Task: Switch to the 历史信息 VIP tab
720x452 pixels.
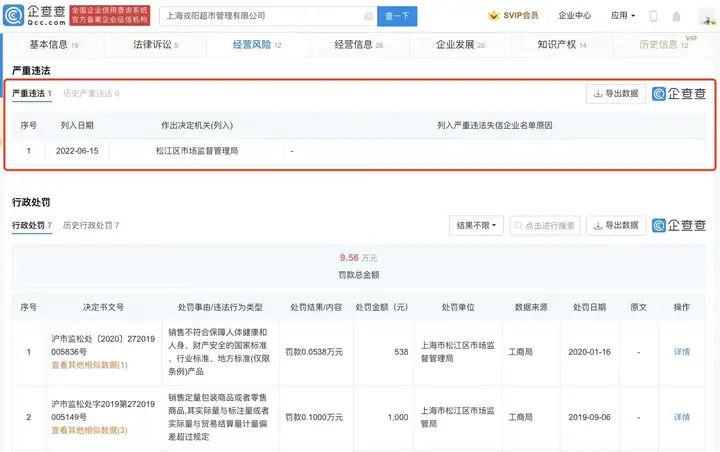Action: tap(664, 44)
